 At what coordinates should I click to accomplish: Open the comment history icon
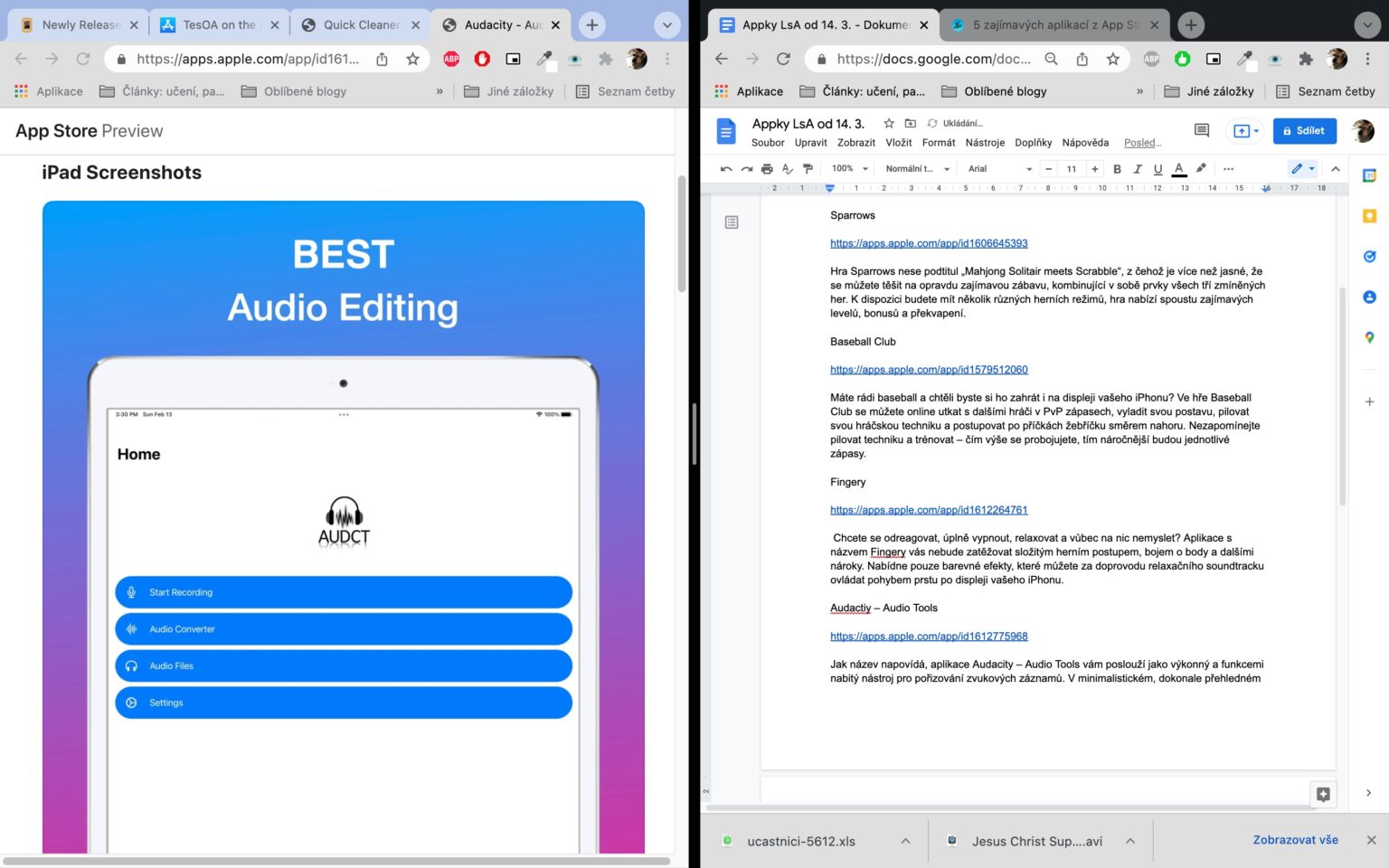[1202, 131]
